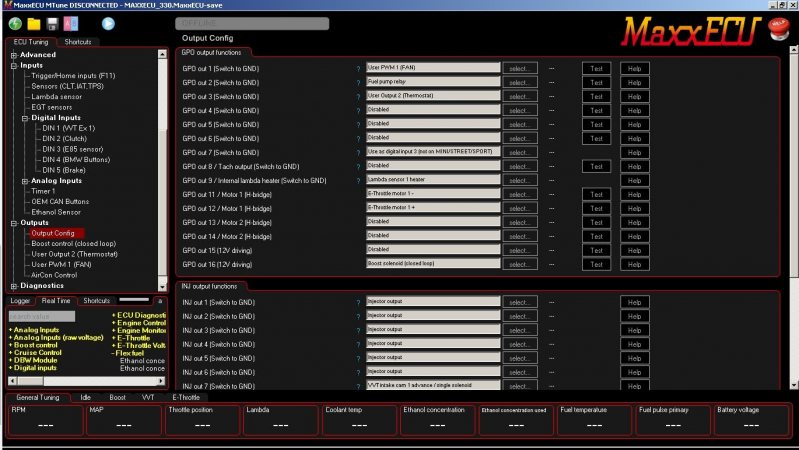Select AirCon Control tree item
The image size is (799, 450).
pos(54,275)
